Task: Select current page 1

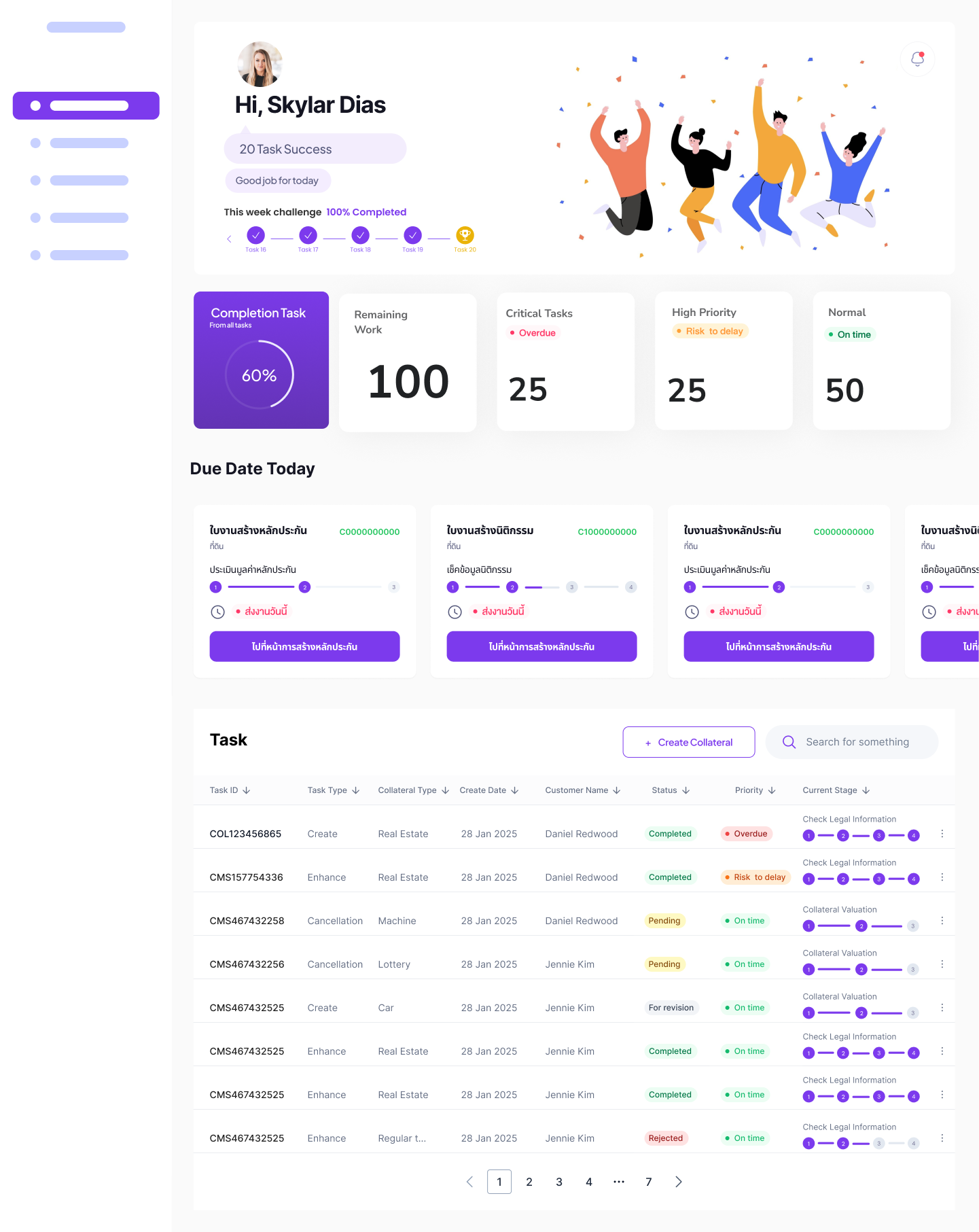Action: tap(499, 1182)
